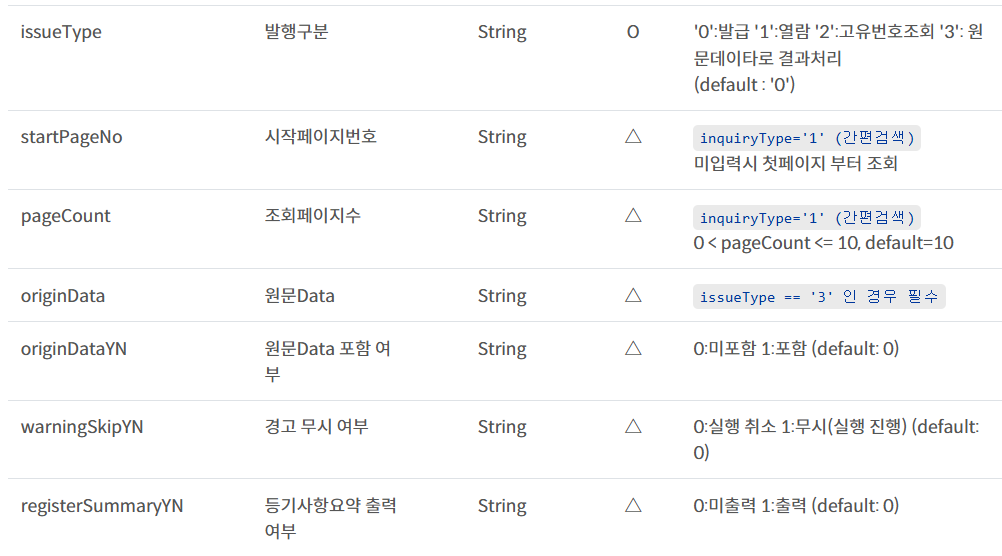Click the issueType == '3' code snippet
This screenshot has width=1002, height=556.
pos(819,297)
